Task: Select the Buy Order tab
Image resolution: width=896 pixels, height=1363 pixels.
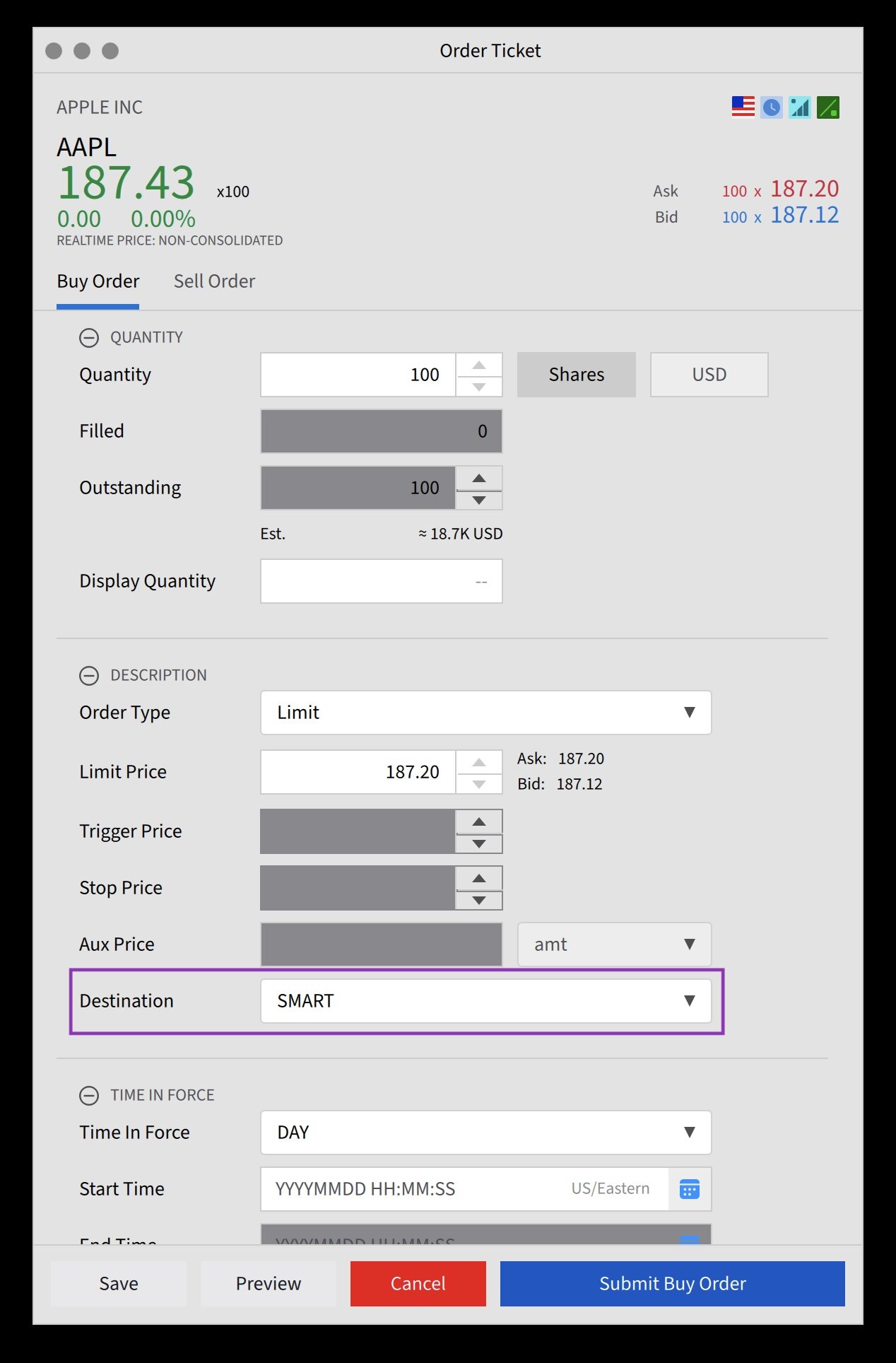Action: coord(98,281)
